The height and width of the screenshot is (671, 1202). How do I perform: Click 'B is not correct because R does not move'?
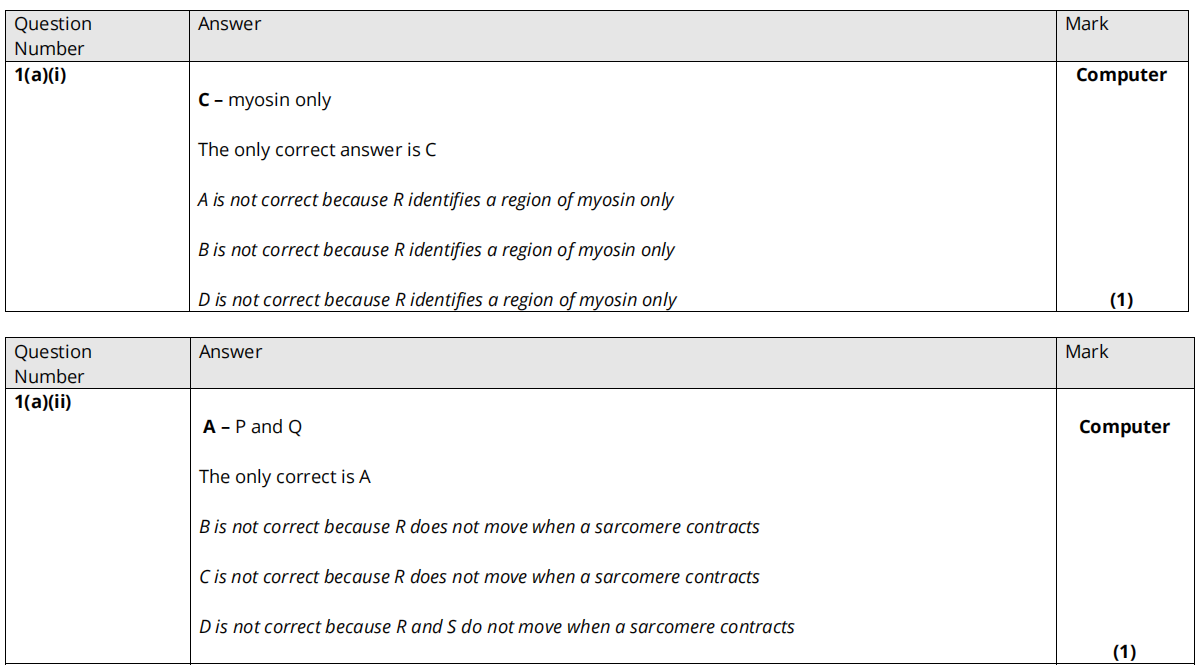coord(479,527)
